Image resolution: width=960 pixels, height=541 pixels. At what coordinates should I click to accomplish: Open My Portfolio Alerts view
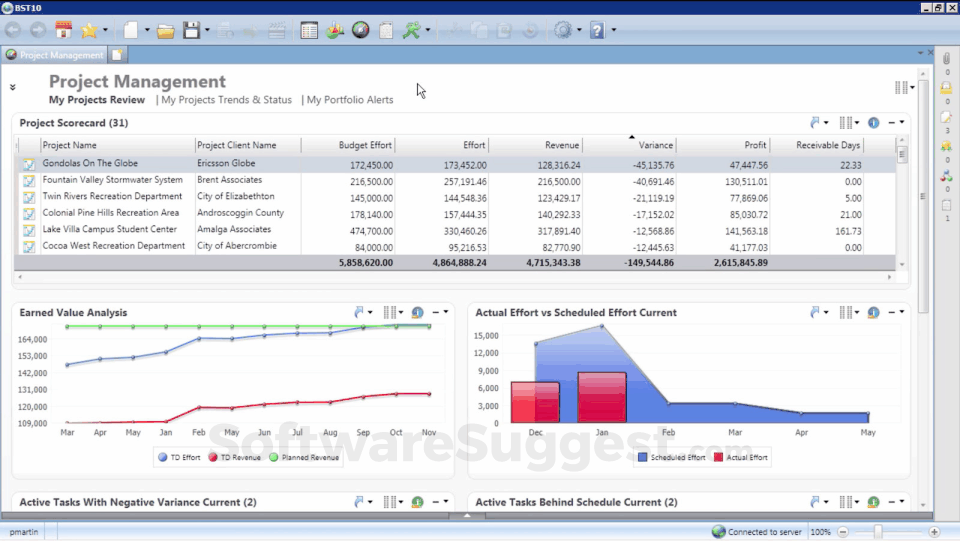(350, 100)
